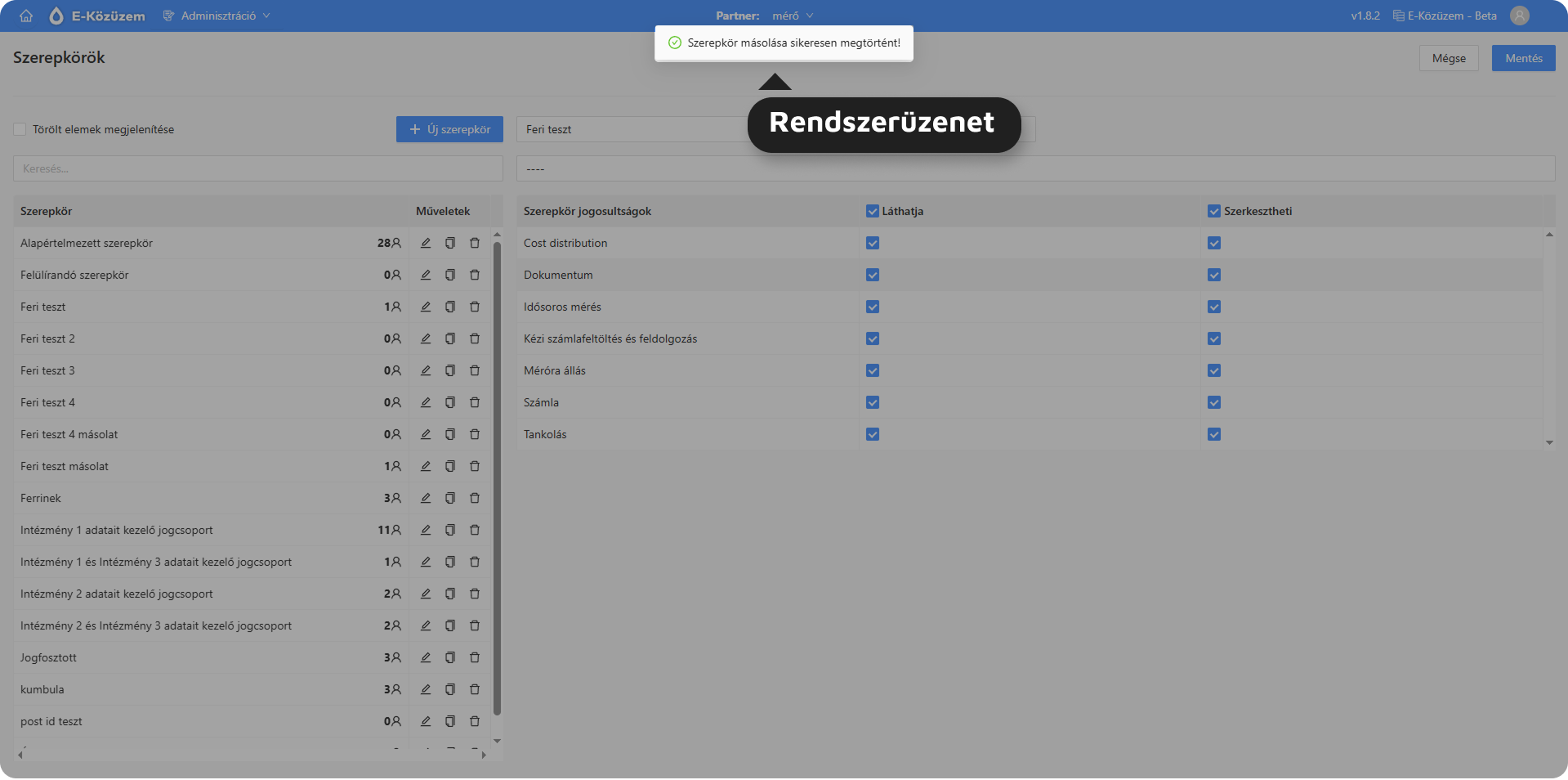Expand the Partner mérő dropdown
Screen dimensions: 1568x780
click(791, 16)
